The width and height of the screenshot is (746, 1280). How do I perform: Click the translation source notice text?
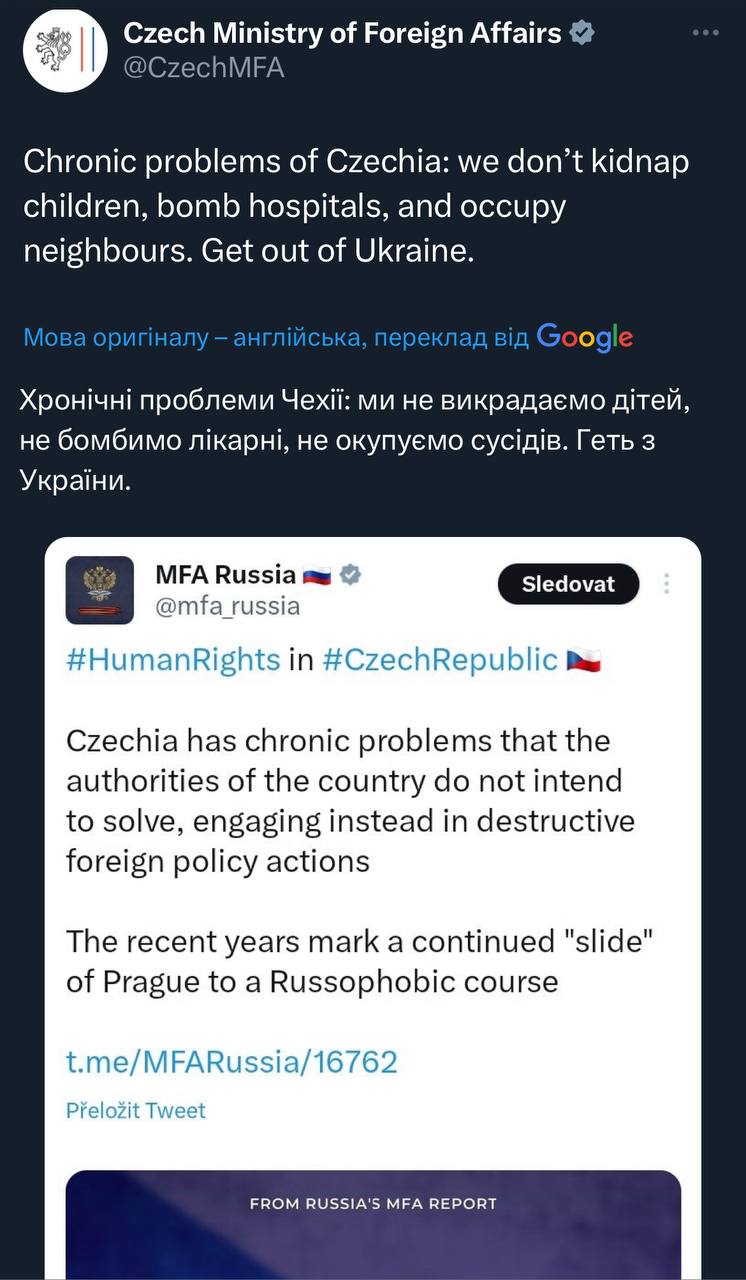click(275, 338)
